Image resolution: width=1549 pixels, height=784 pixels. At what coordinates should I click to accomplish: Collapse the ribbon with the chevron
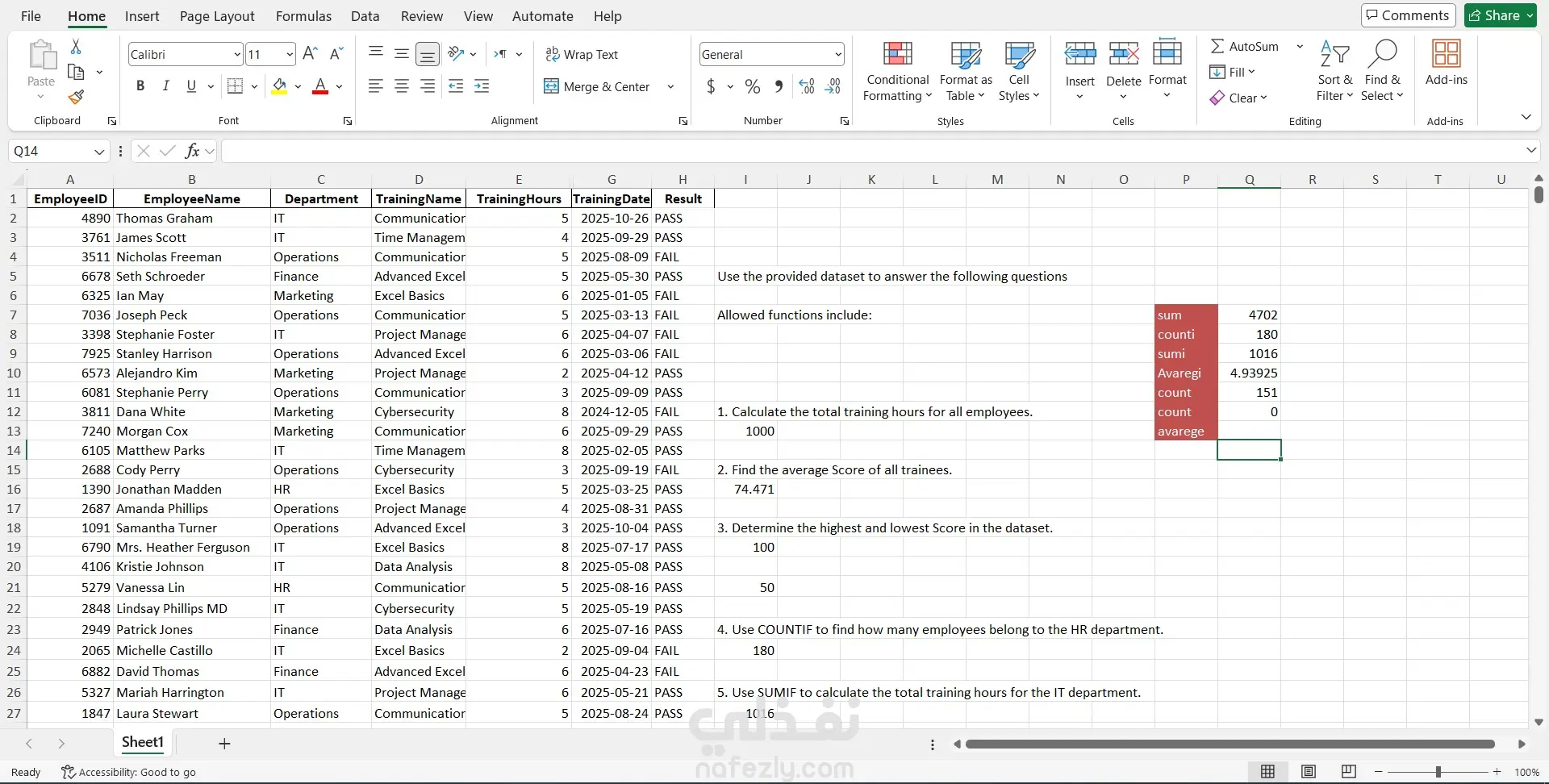coord(1526,117)
